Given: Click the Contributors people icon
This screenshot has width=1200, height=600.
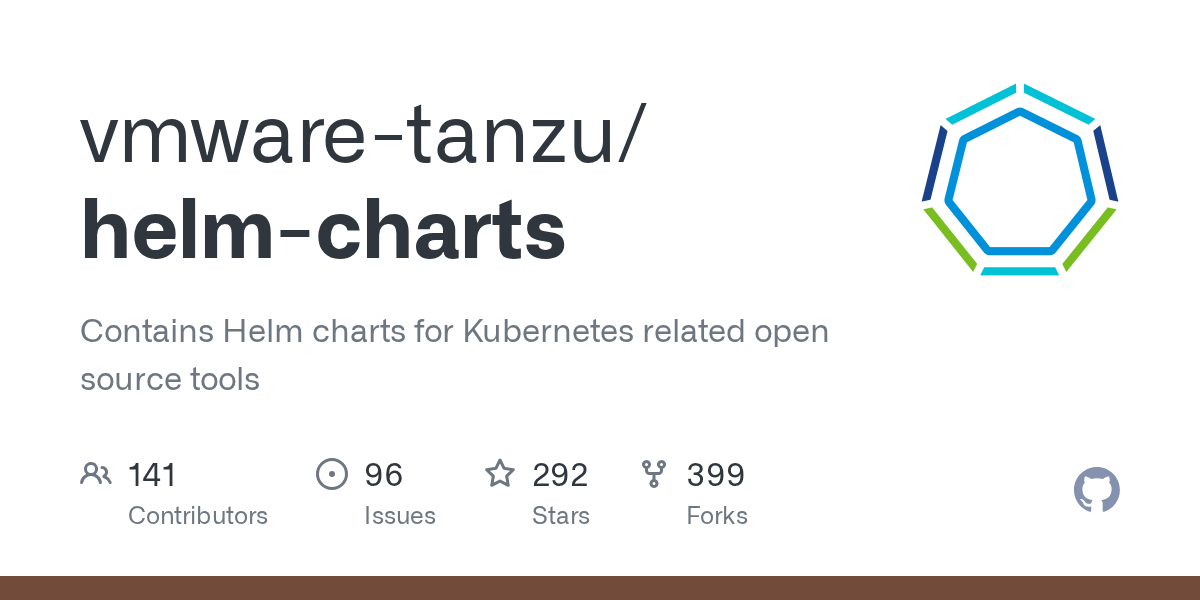Looking at the screenshot, I should tap(96, 474).
